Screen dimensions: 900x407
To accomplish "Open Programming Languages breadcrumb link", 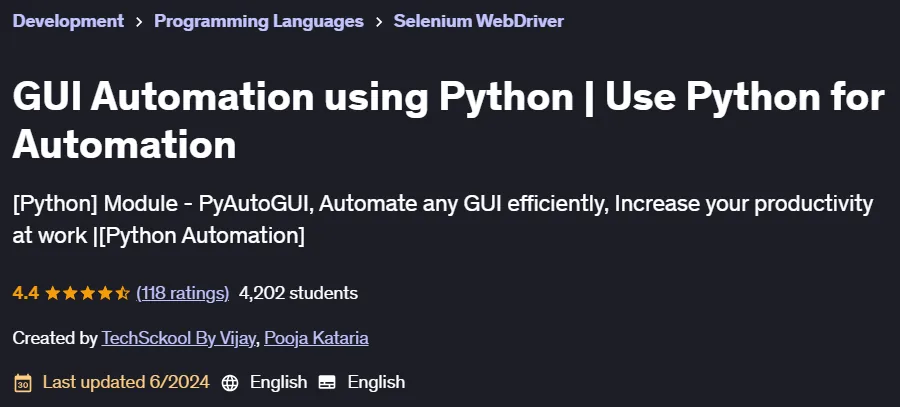I will (x=259, y=21).
